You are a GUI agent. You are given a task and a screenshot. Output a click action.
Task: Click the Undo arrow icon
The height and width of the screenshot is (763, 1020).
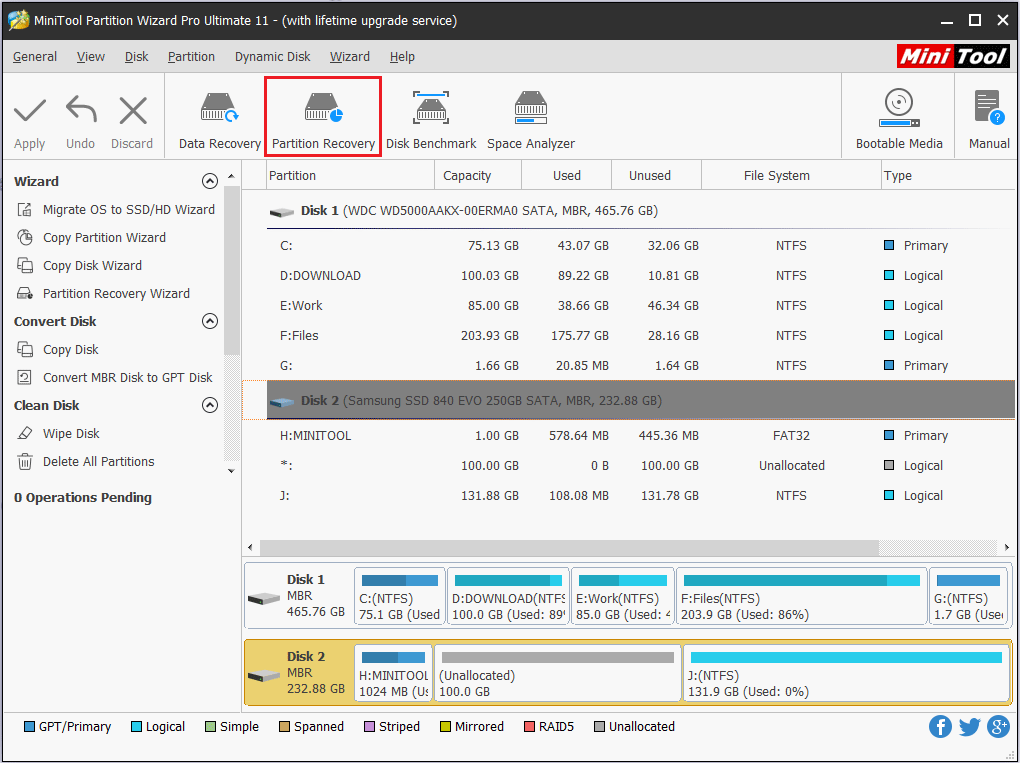(x=81, y=109)
